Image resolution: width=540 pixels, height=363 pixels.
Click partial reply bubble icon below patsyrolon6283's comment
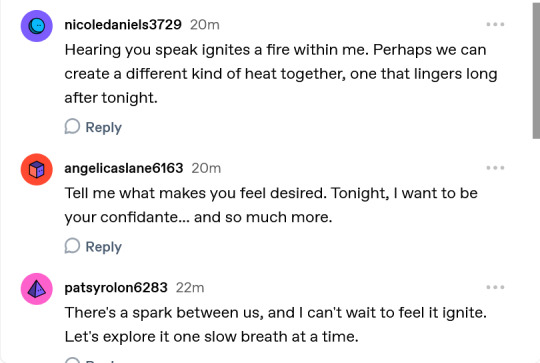pyautogui.click(x=72, y=360)
